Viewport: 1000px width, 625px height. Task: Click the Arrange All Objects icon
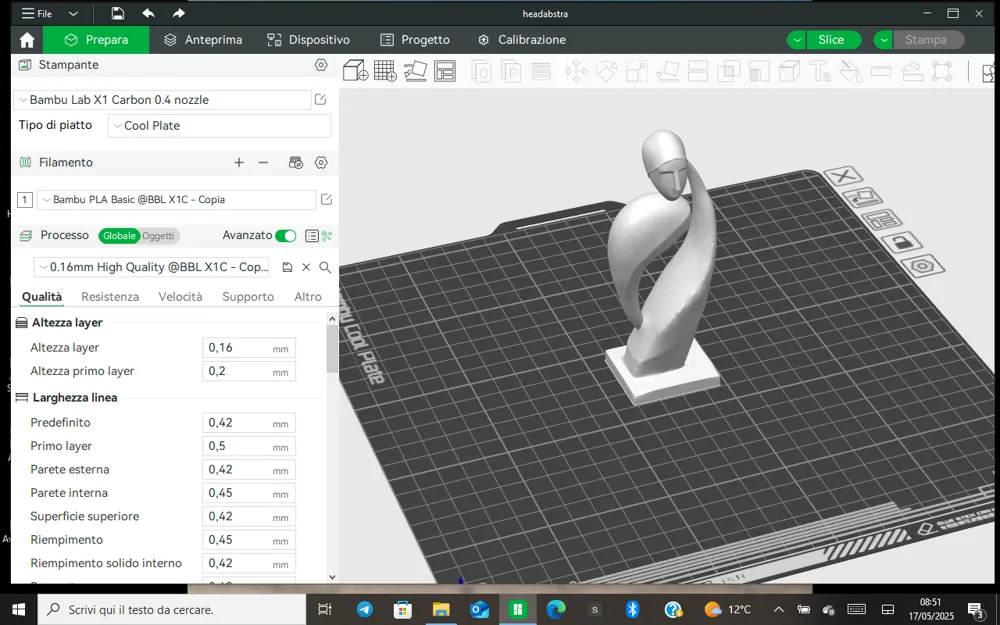tap(445, 70)
